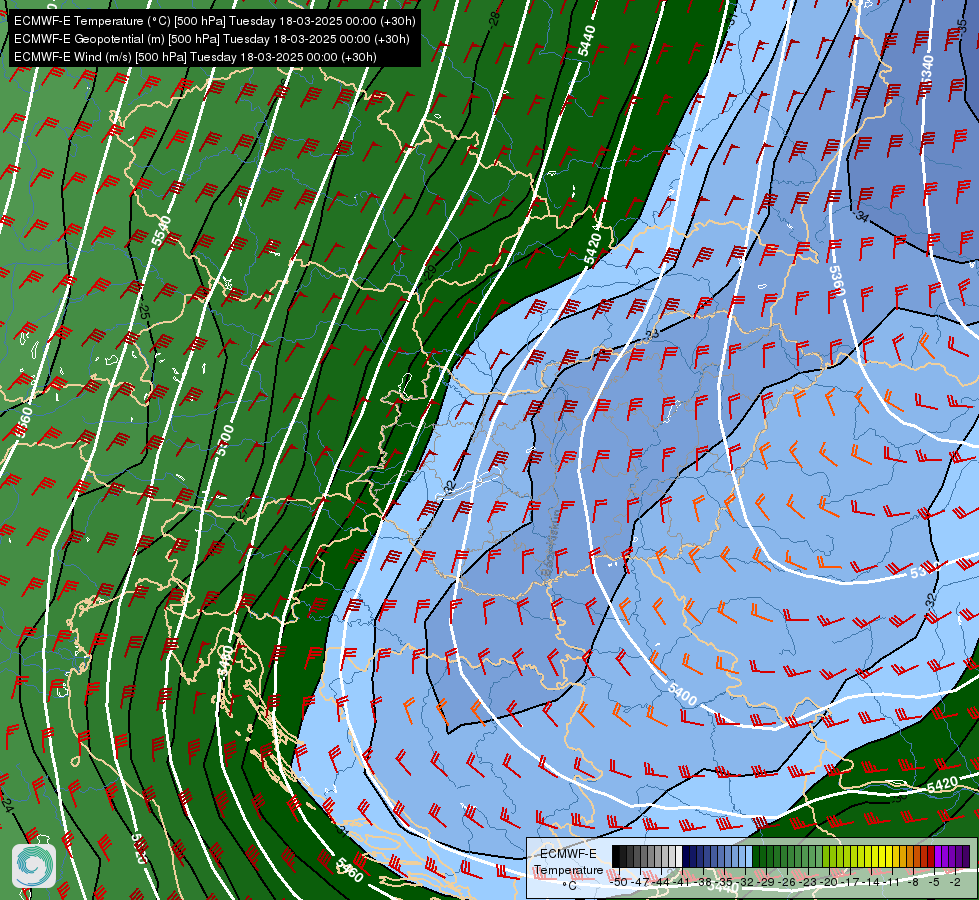Click the -5 value in the temperature legend
This screenshot has width=979, height=900.
[x=934, y=882]
